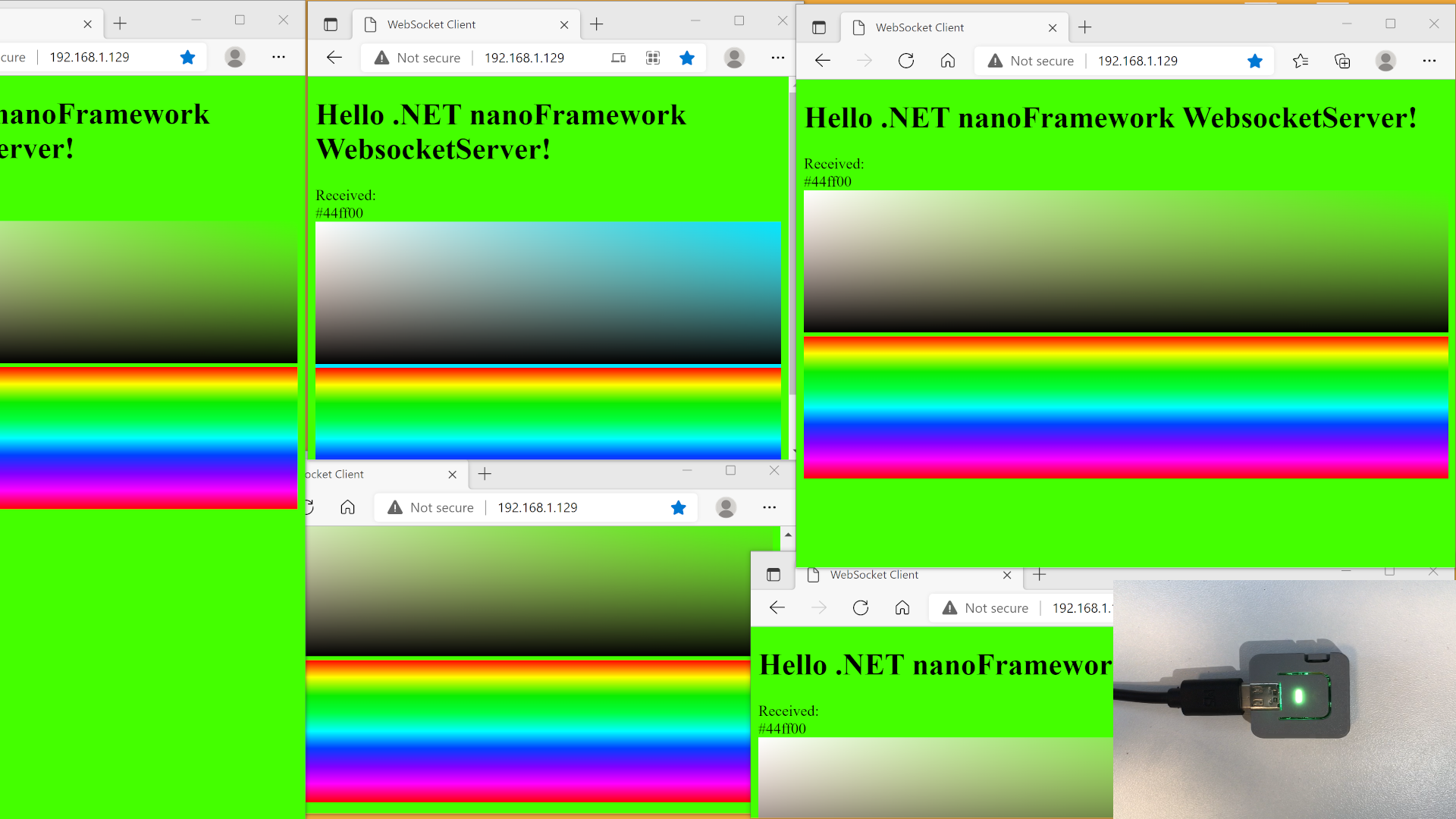Add a new tab in the top-right window

click(x=1085, y=27)
